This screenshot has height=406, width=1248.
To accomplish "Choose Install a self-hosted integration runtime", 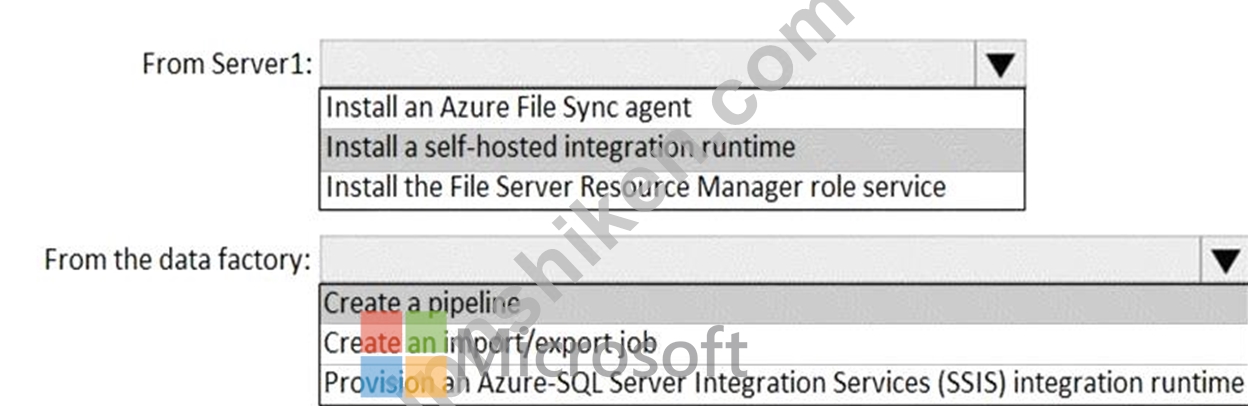I will click(672, 147).
